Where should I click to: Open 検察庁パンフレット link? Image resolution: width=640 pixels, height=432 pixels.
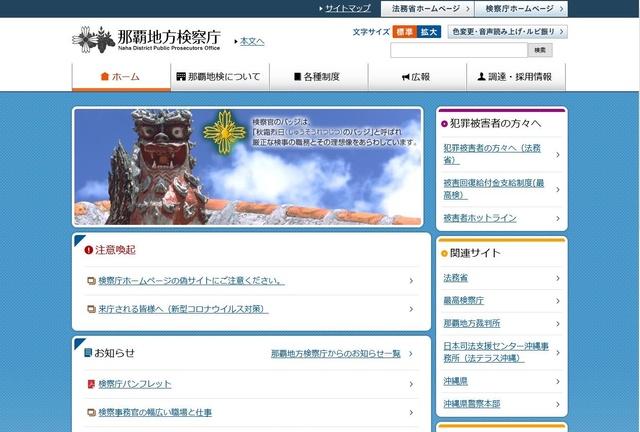(x=135, y=384)
